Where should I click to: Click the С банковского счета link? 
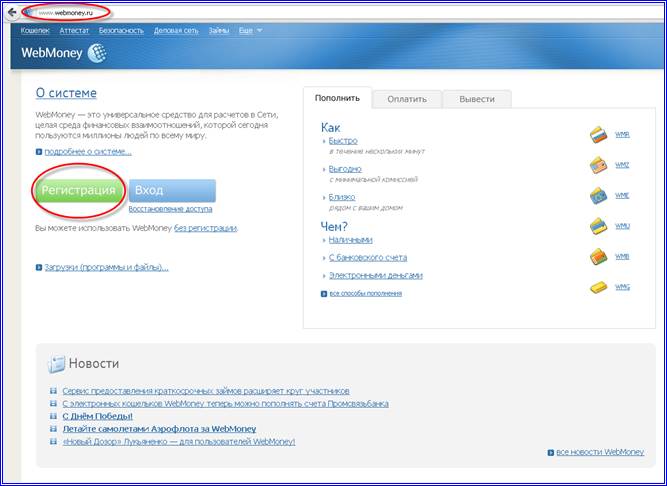(x=368, y=258)
